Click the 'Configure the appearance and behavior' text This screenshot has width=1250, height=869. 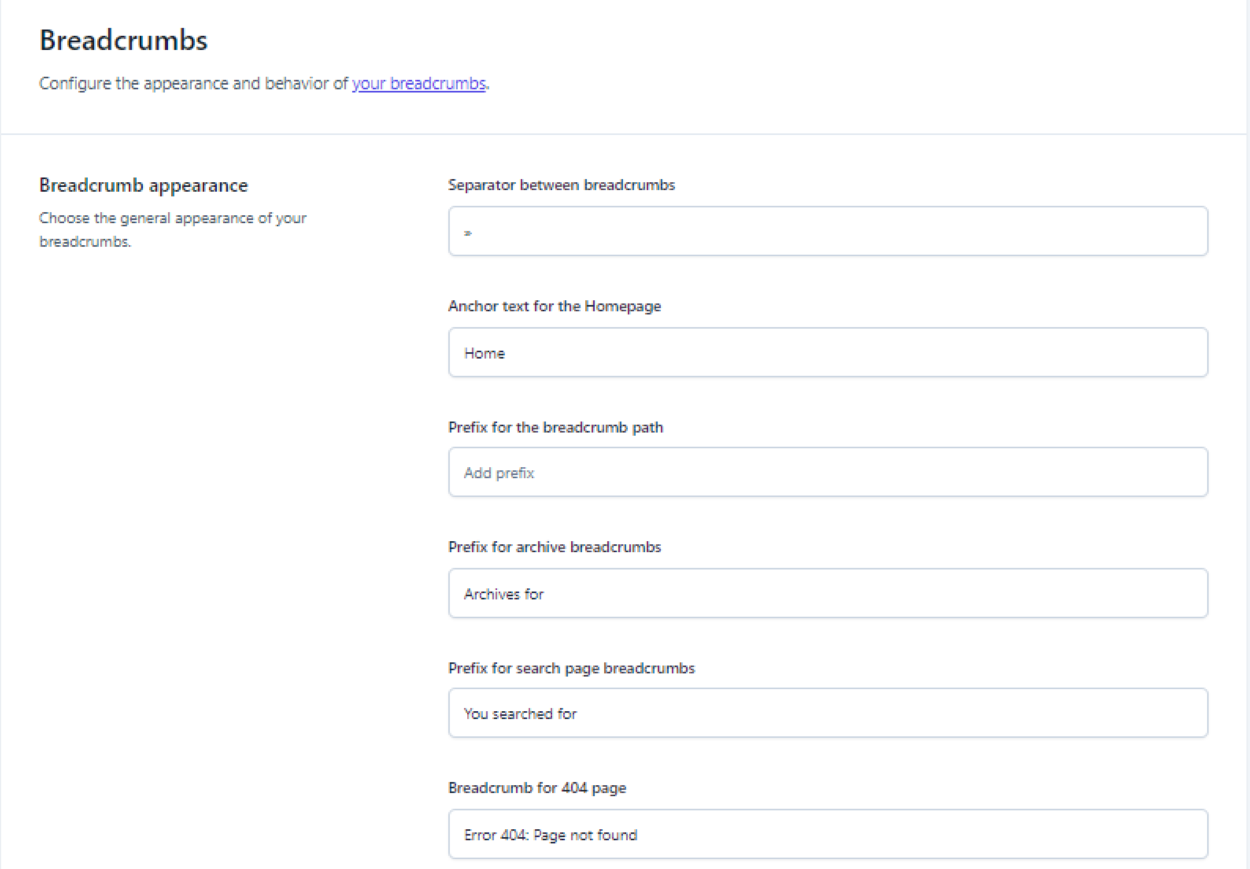[194, 84]
